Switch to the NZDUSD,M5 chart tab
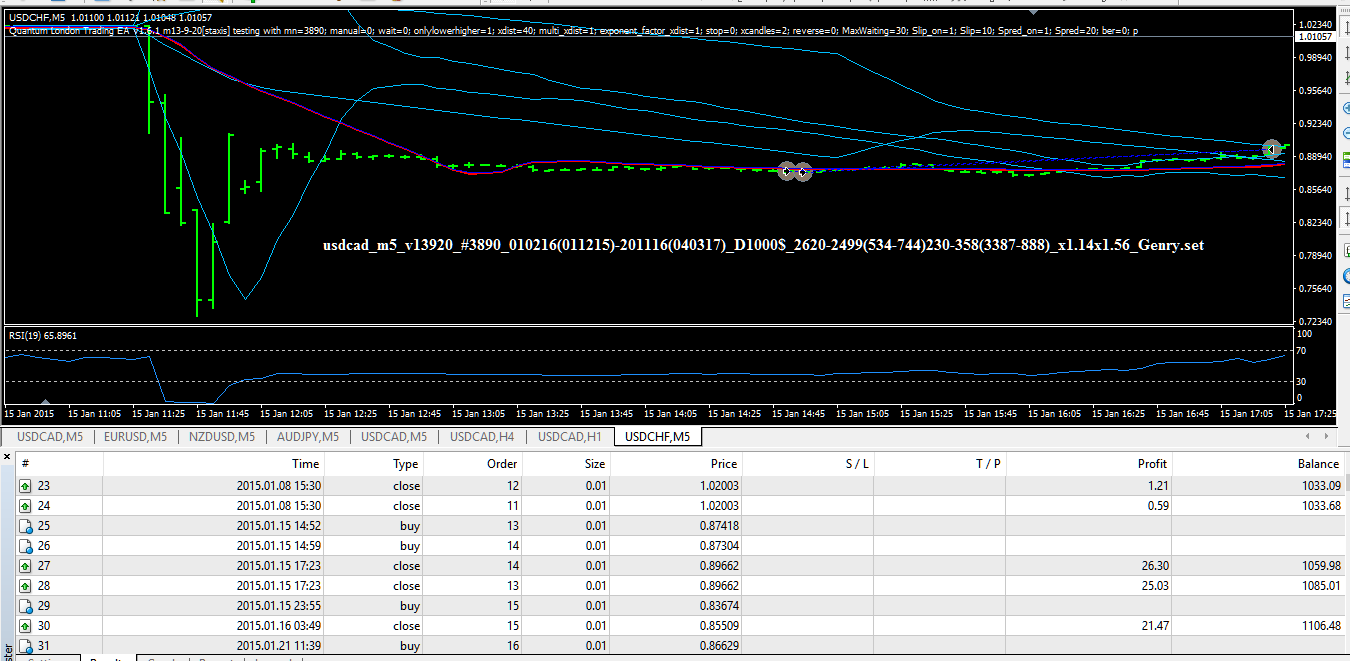The image size is (1350, 661). pyautogui.click(x=222, y=437)
